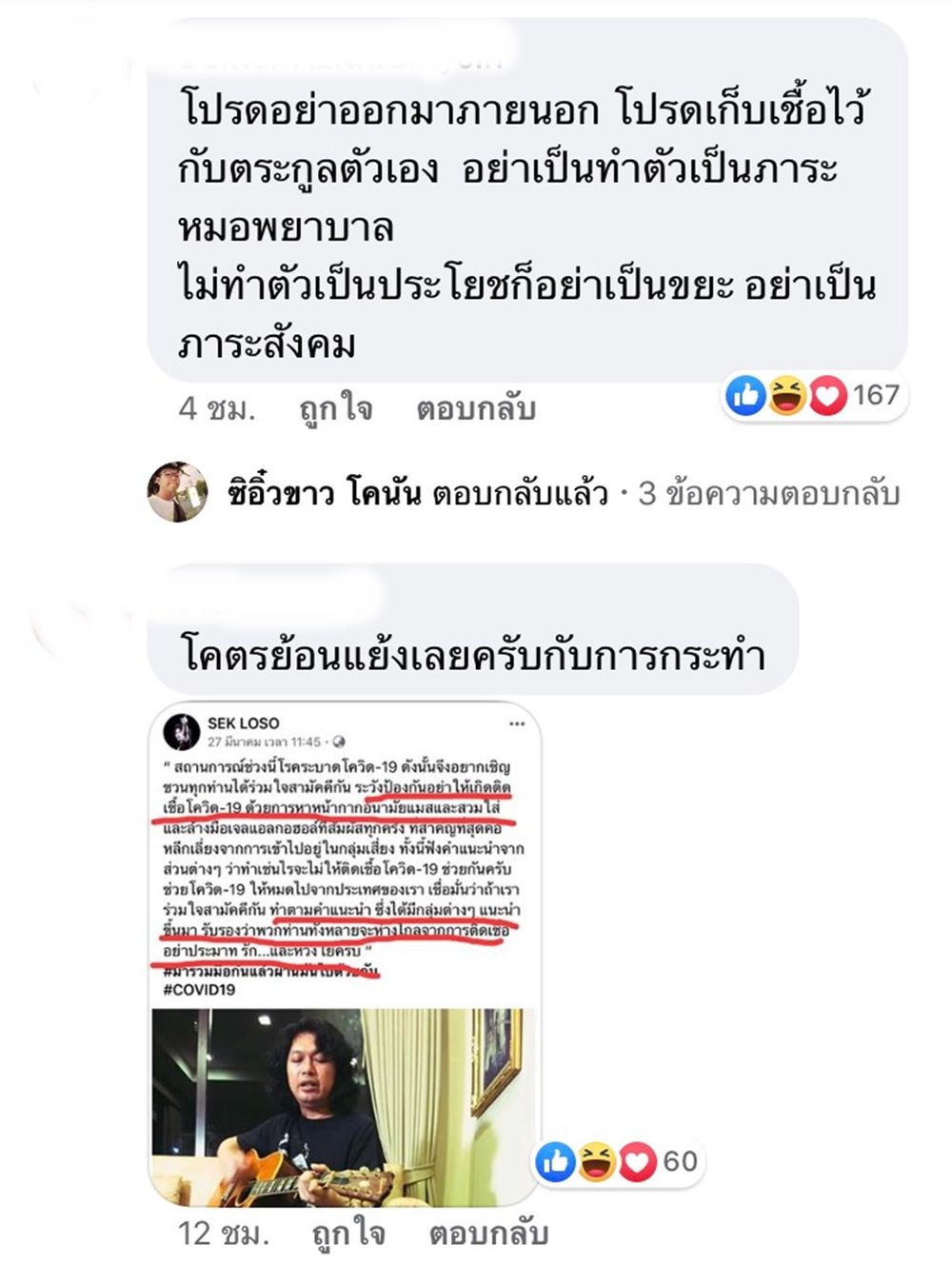
Task: Open the three-dot menu on SEK LOSO post
Action: [517, 723]
